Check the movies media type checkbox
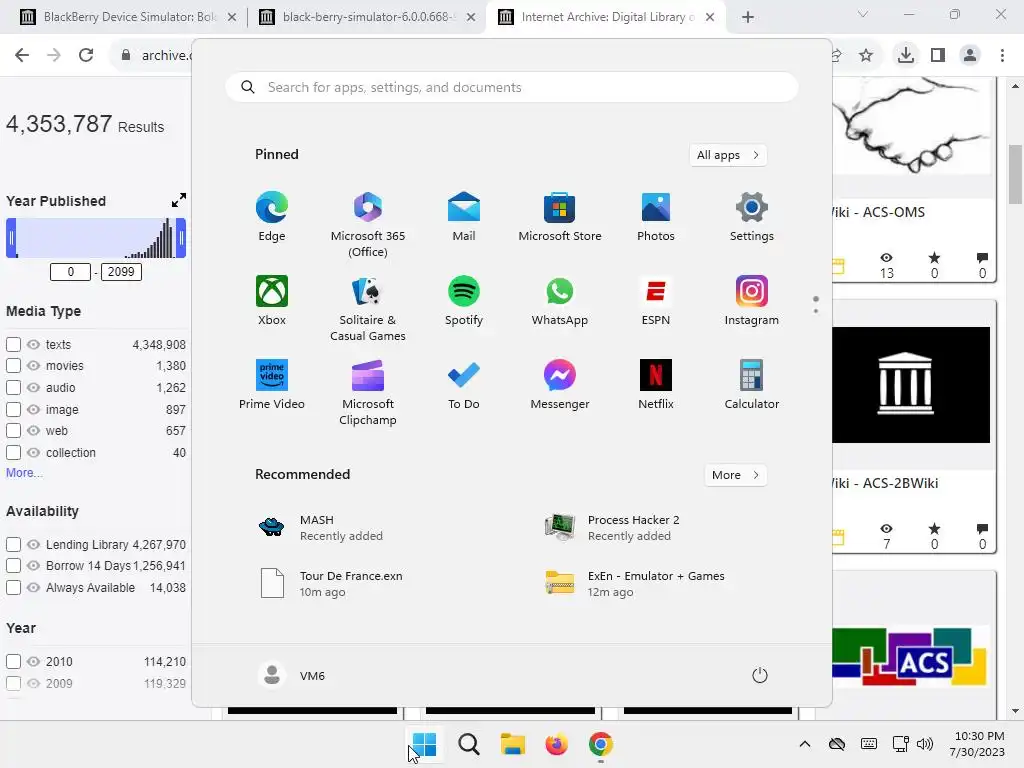 13,366
